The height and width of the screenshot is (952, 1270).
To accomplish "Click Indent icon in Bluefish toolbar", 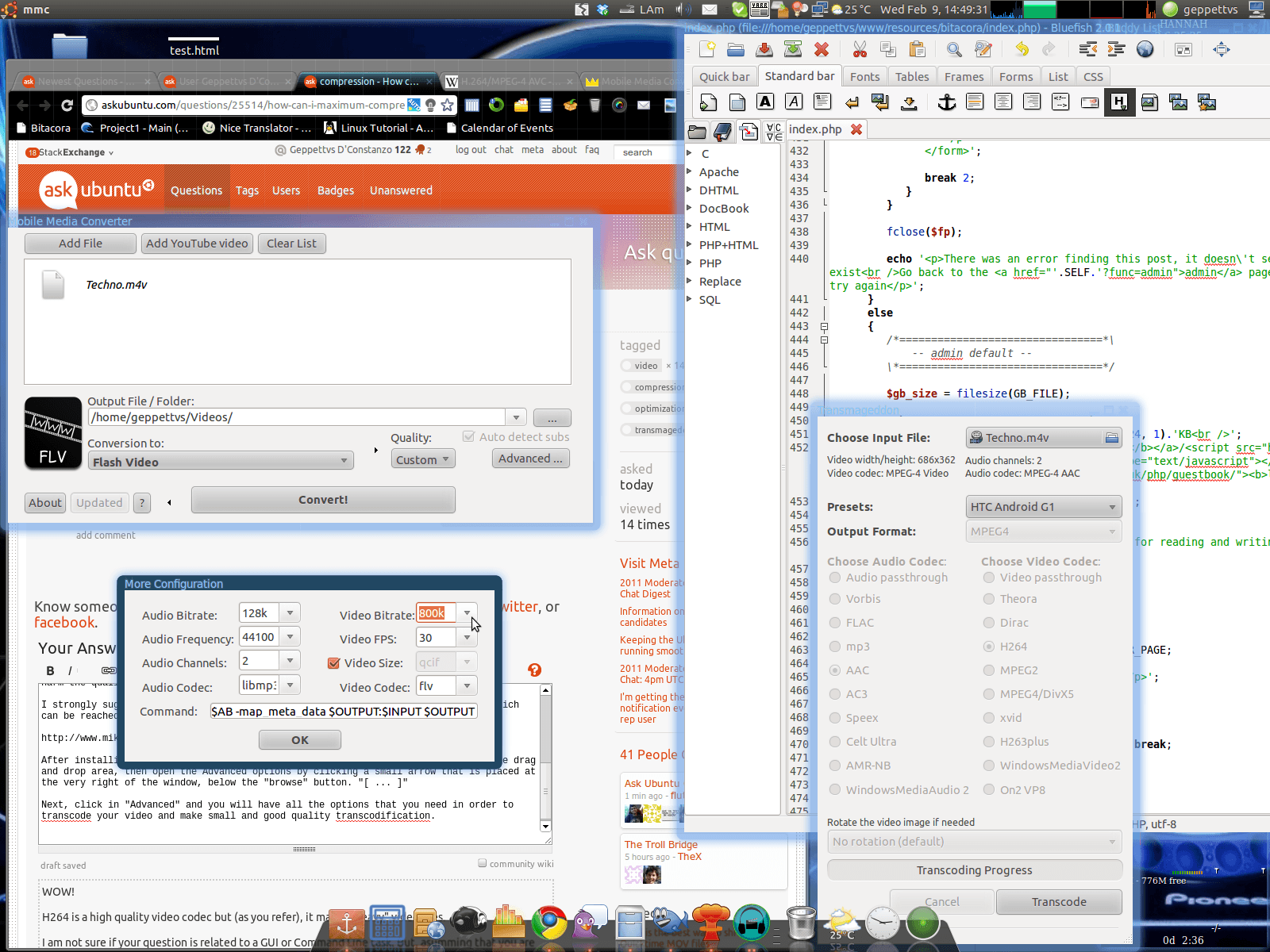I will click(x=1116, y=49).
